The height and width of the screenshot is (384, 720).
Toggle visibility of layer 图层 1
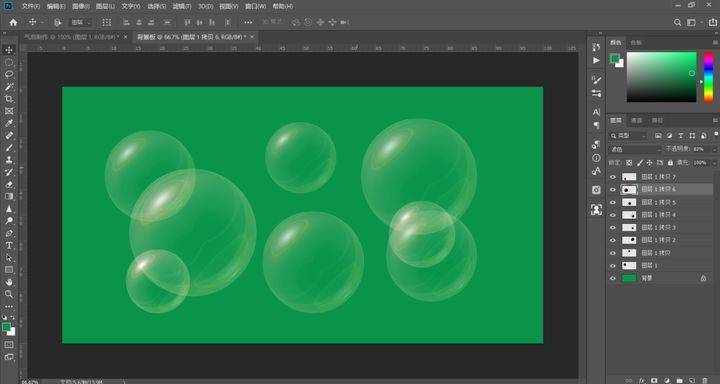613,265
